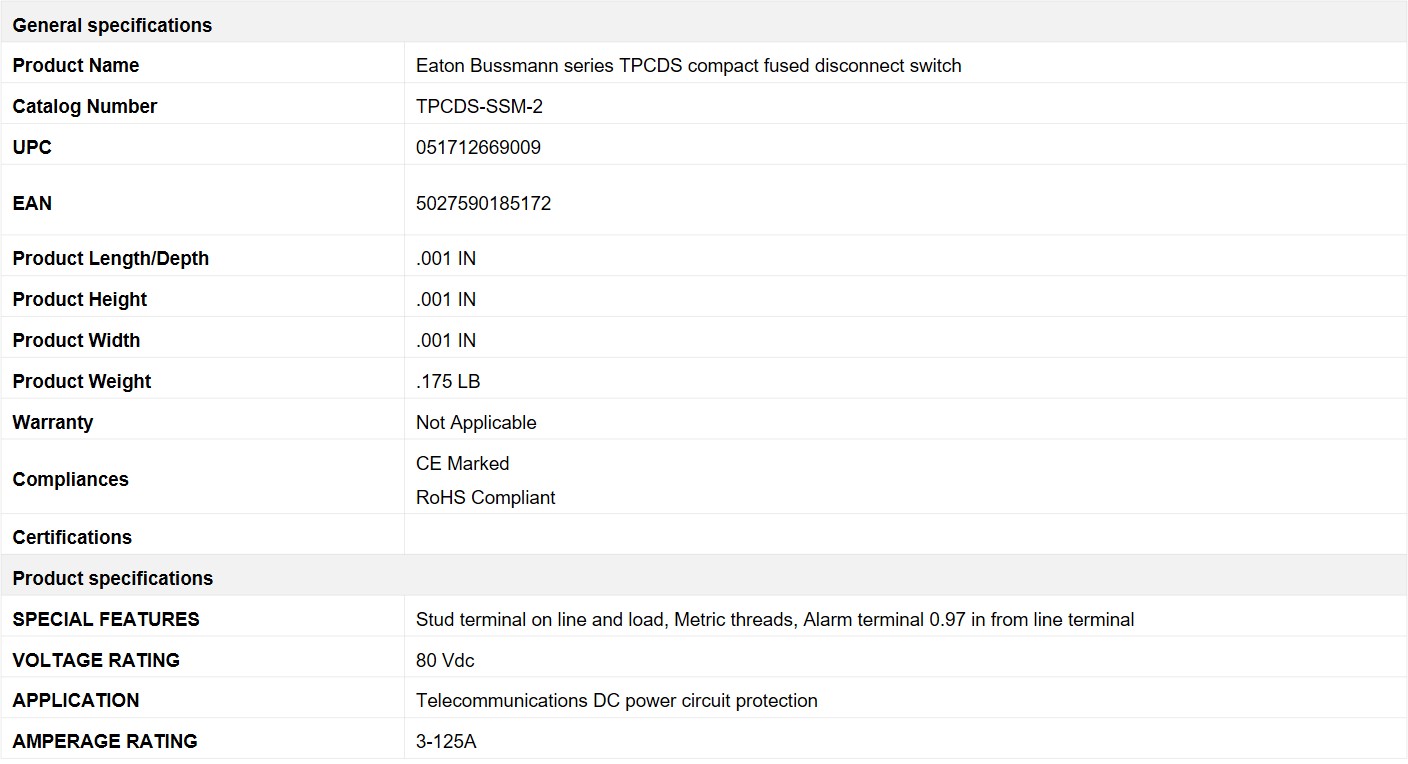The image size is (1408, 764).
Task: Click the UPC value 051712669009
Action: coord(478,148)
